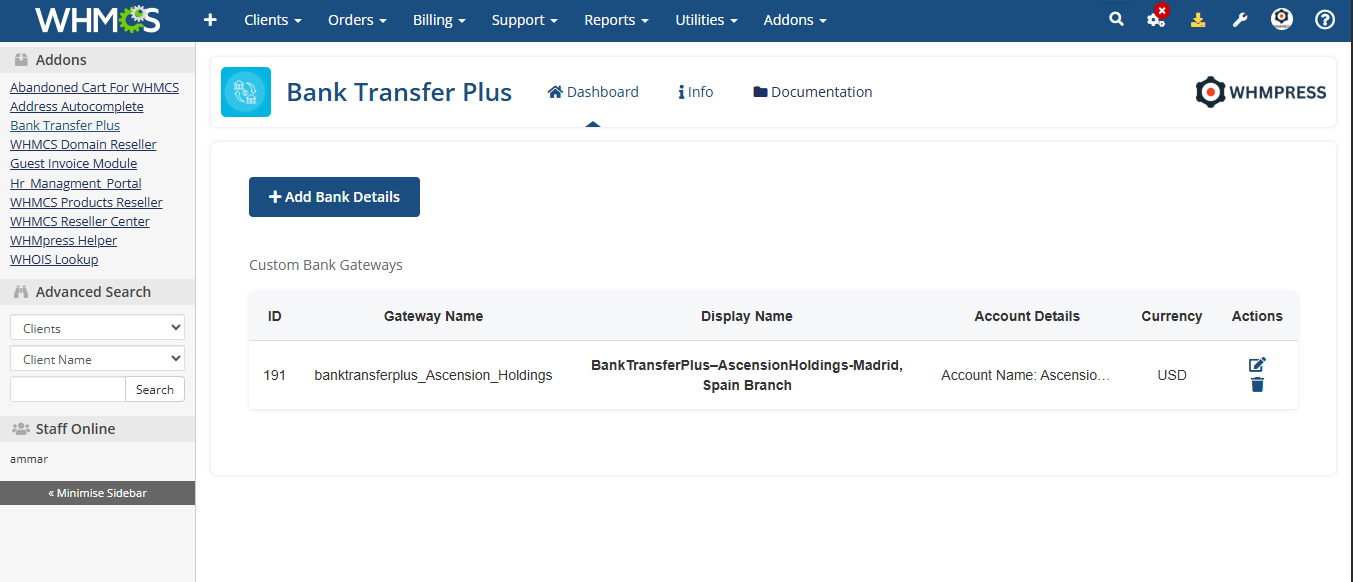Open Abandoned Cart For WHMCS link
This screenshot has height=582, width=1353.
(94, 88)
